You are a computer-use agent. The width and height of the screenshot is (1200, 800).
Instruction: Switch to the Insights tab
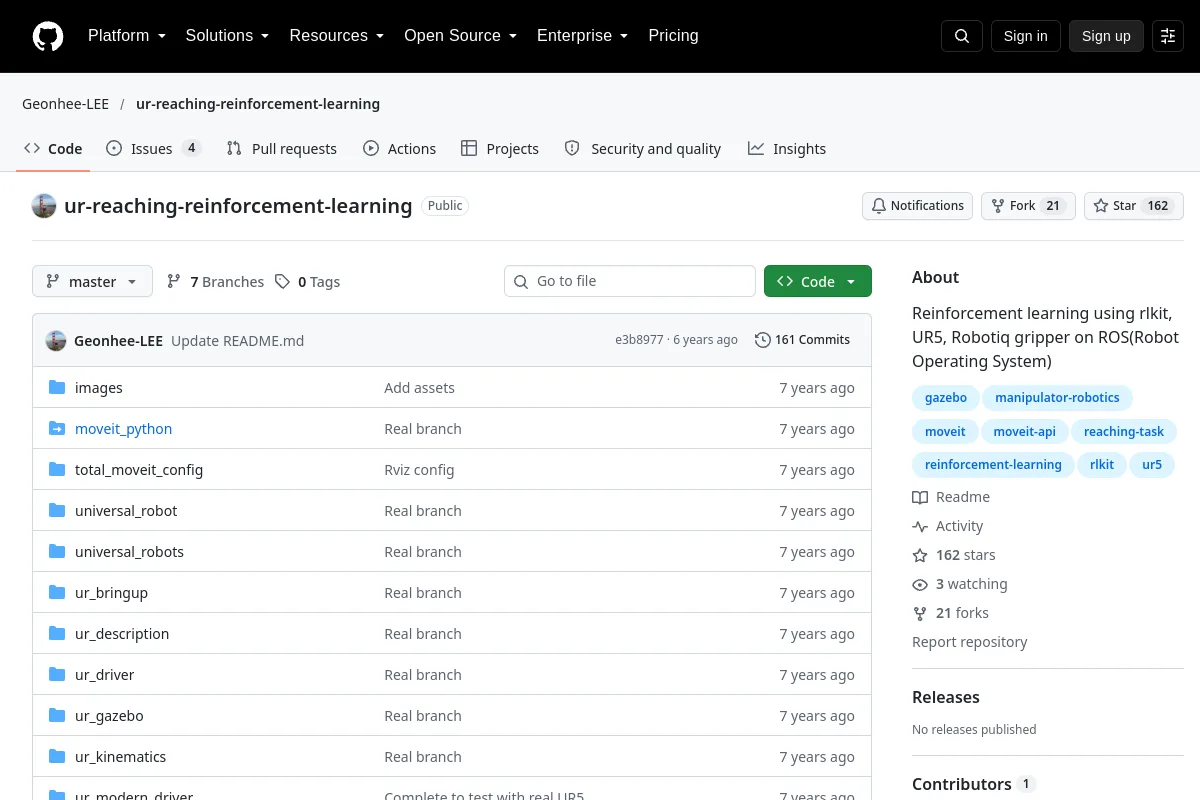point(787,149)
